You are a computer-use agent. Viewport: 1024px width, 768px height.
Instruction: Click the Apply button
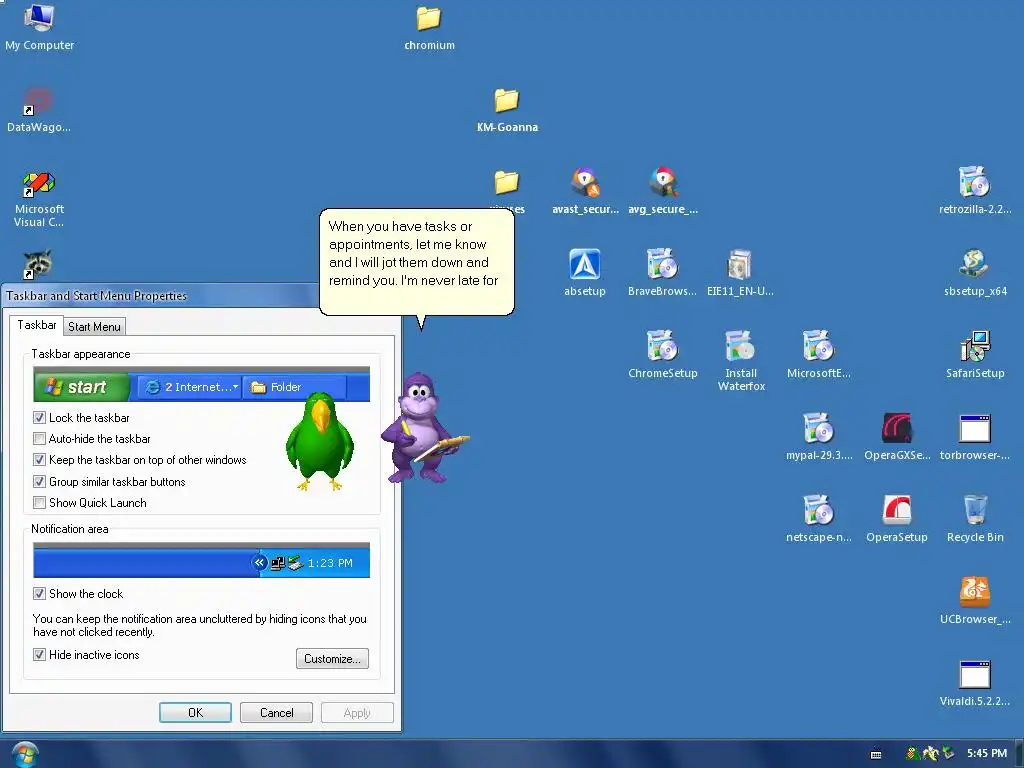click(x=357, y=712)
